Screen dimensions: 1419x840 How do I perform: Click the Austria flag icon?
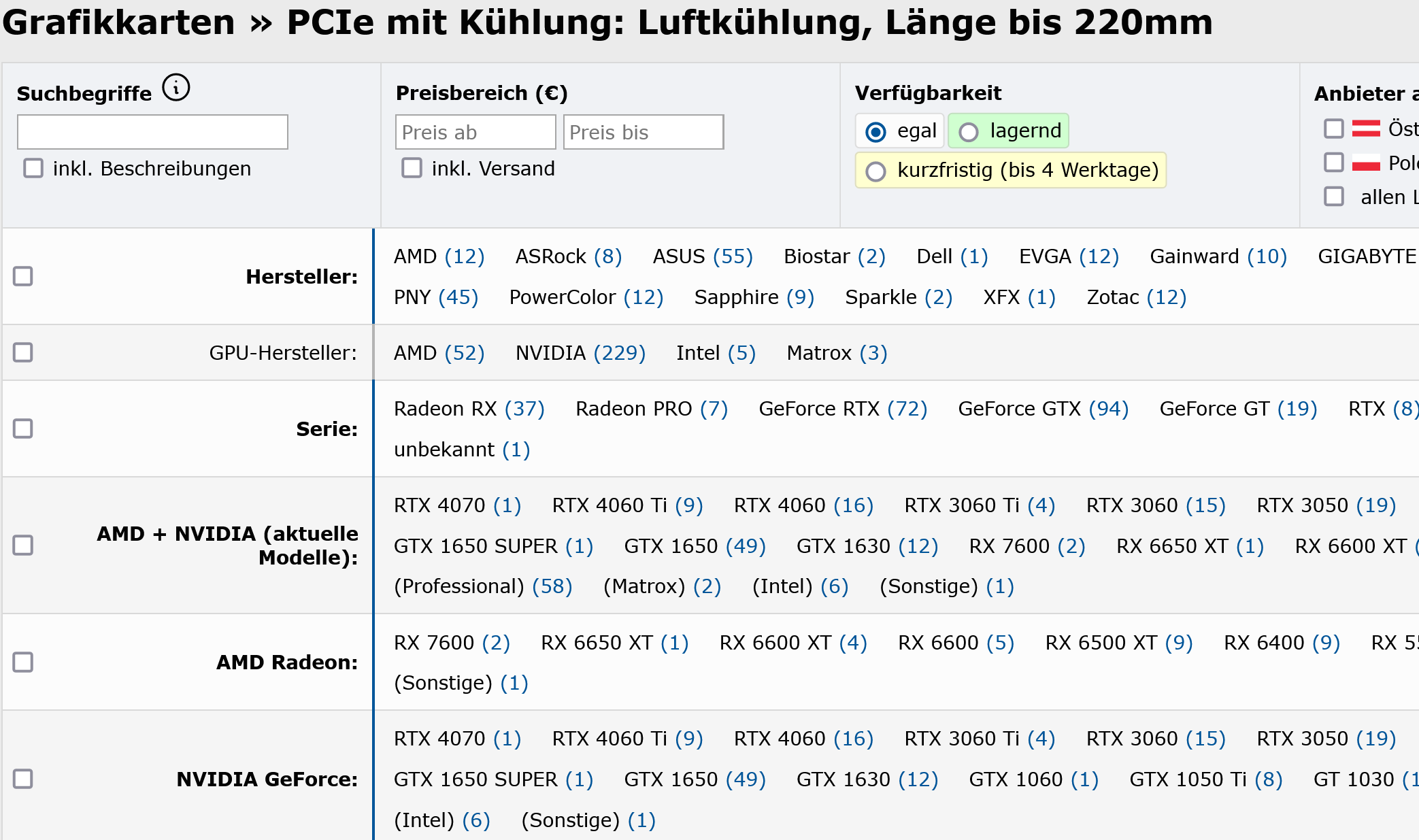[1365, 129]
